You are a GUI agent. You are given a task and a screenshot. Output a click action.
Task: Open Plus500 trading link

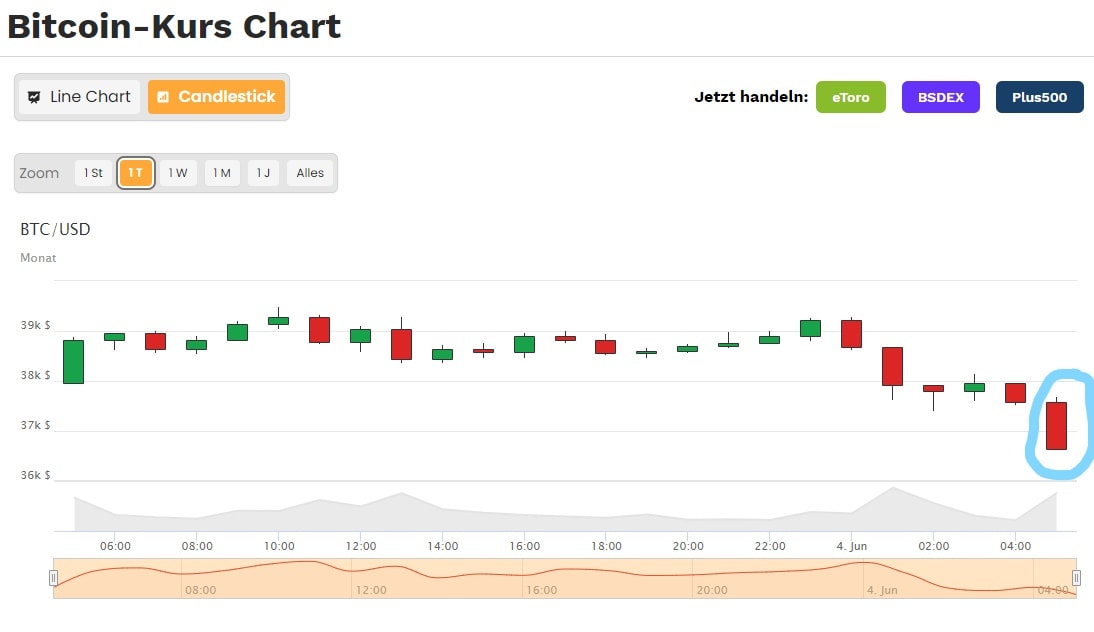pos(1040,97)
